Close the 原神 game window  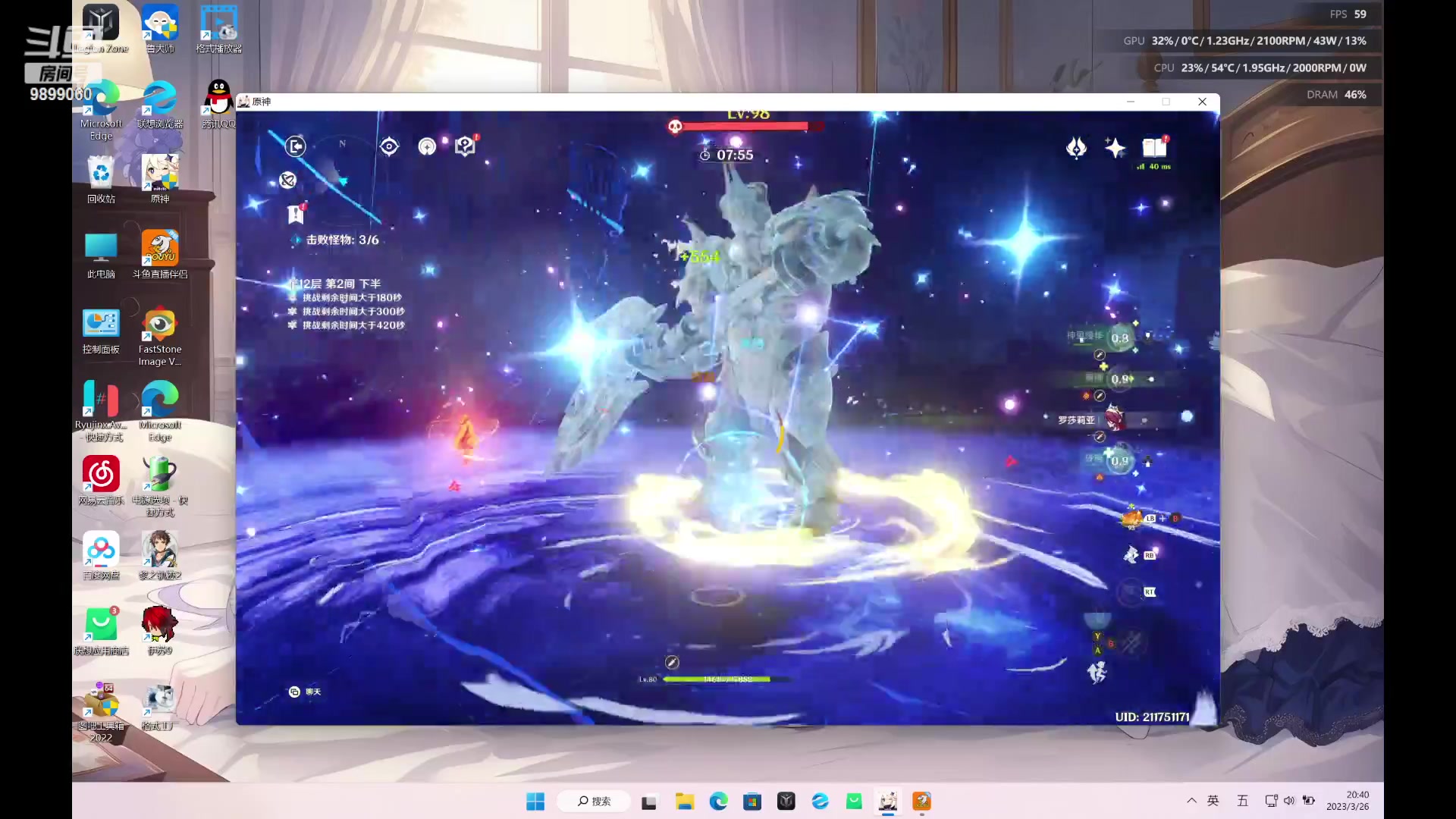[x=1202, y=102]
